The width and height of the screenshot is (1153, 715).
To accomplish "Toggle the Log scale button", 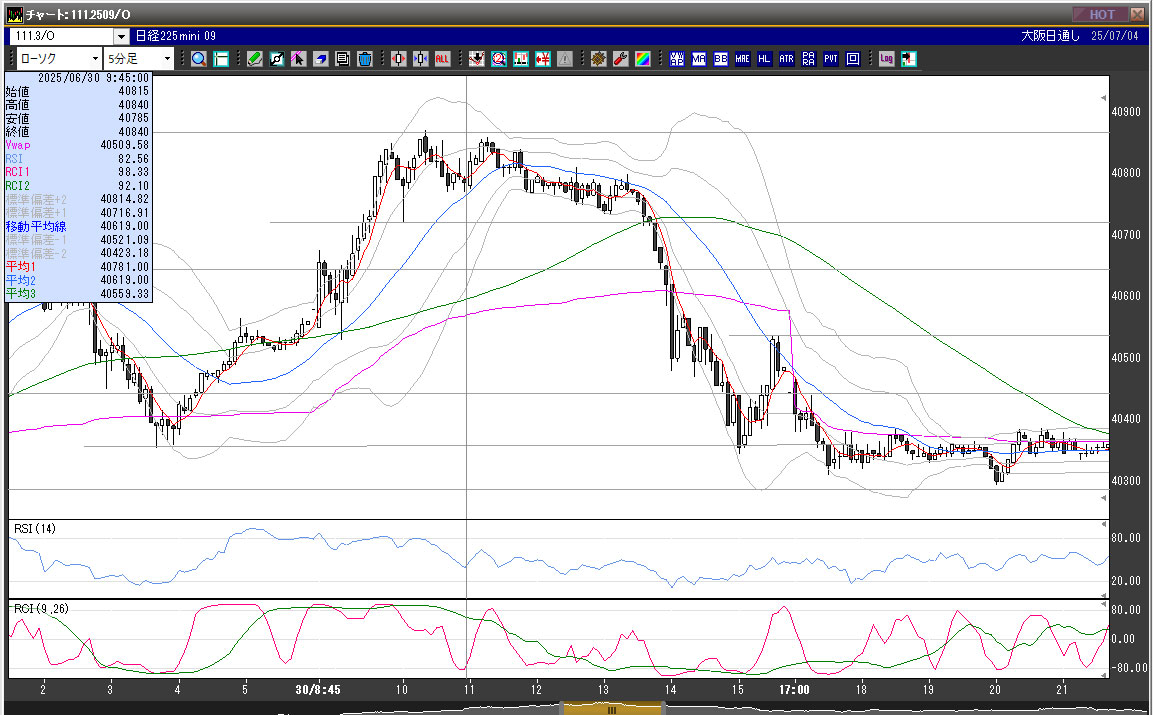I will click(886, 59).
